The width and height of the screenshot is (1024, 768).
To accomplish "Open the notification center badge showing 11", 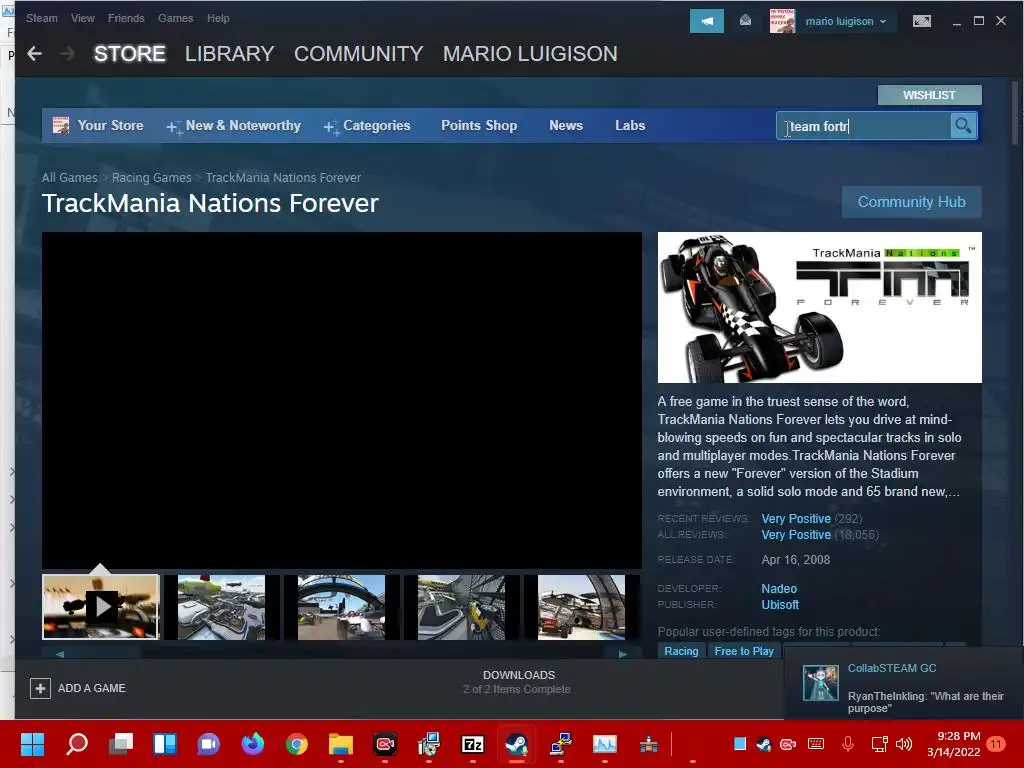I will [x=996, y=744].
